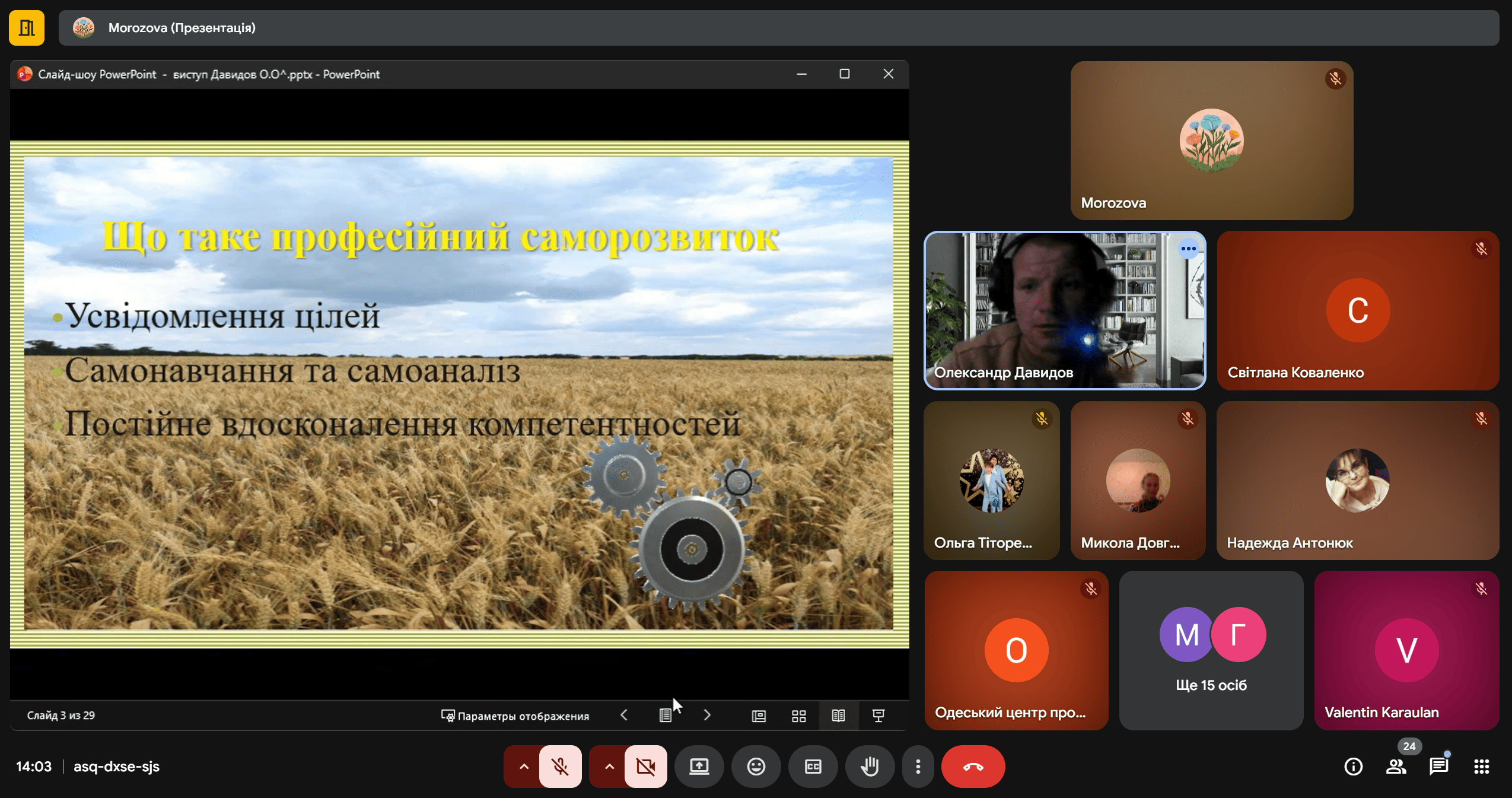Unmute the microphone toggle
The height and width of the screenshot is (798, 1512).
pyautogui.click(x=560, y=767)
